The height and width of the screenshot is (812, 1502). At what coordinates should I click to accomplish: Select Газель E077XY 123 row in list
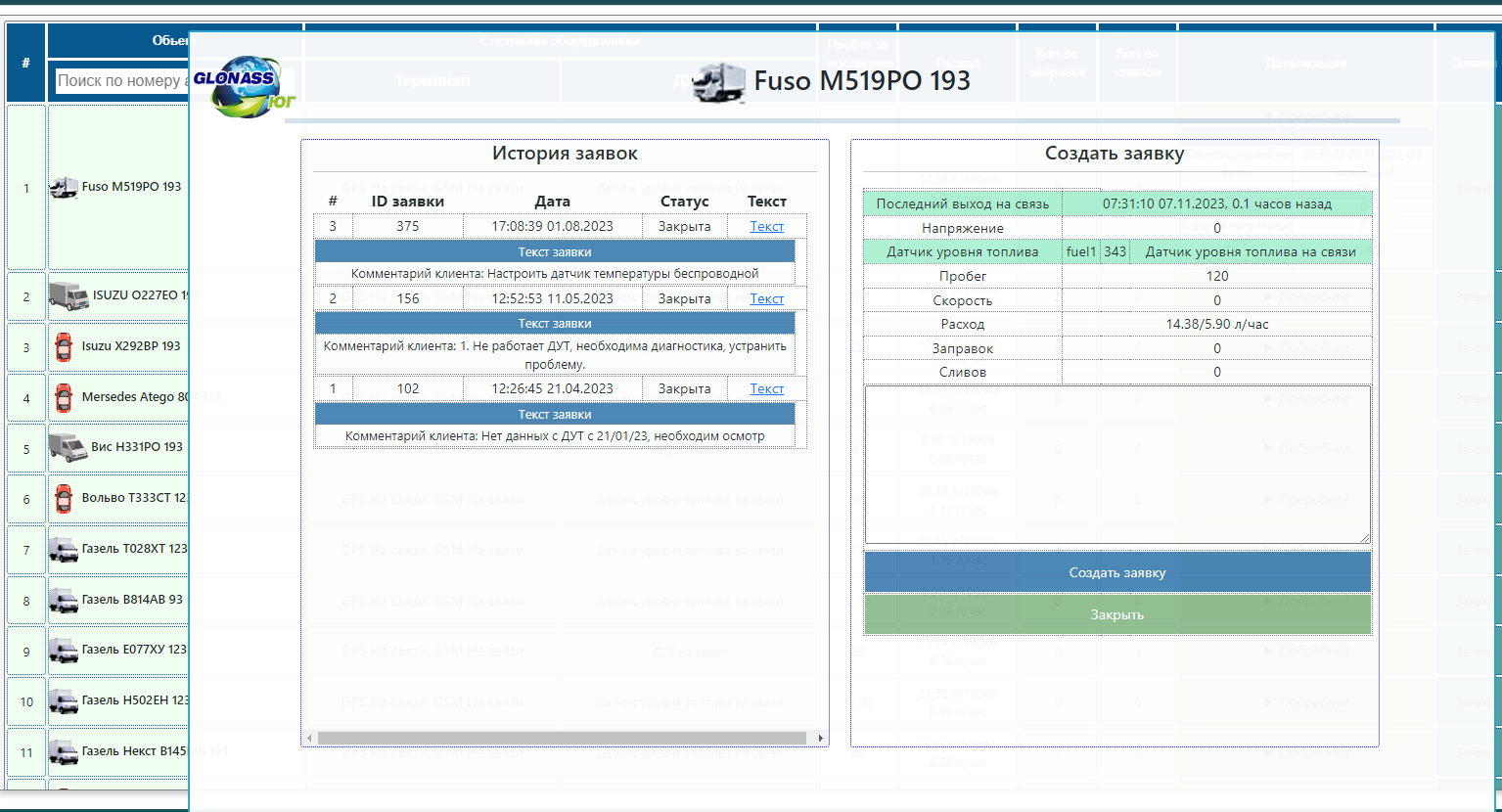133,650
